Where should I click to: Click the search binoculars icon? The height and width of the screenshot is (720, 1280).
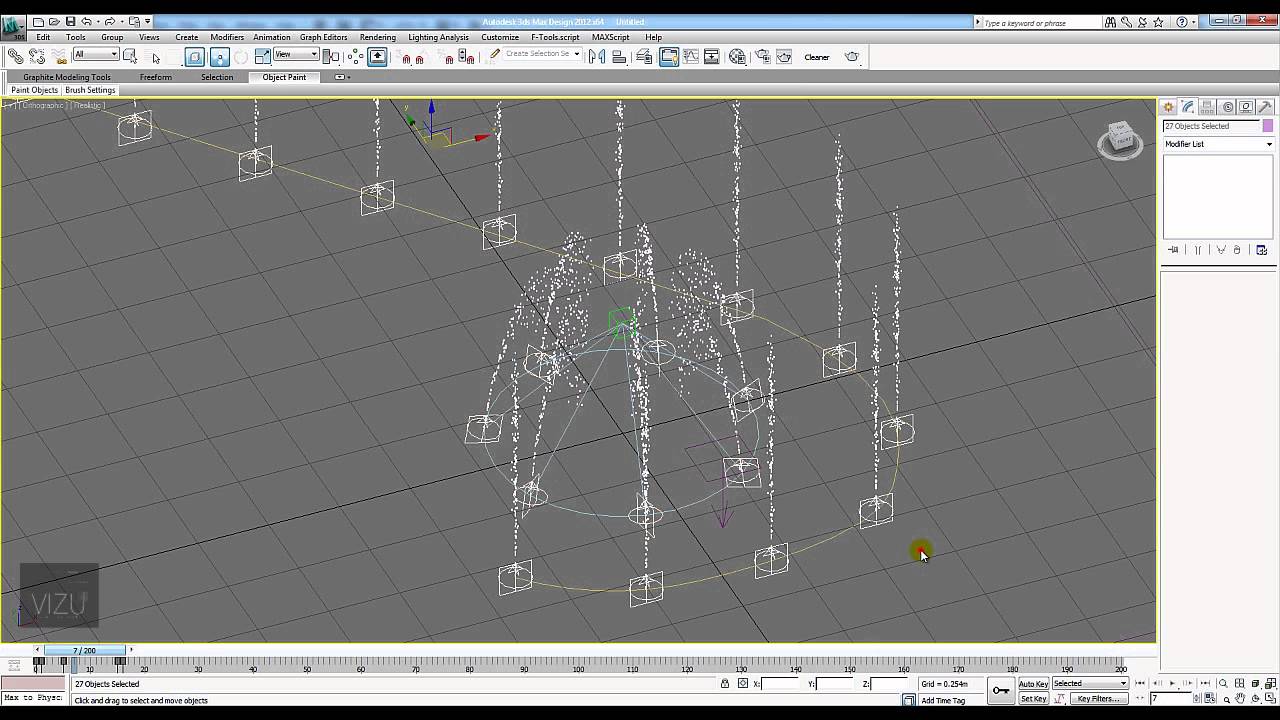click(1111, 22)
